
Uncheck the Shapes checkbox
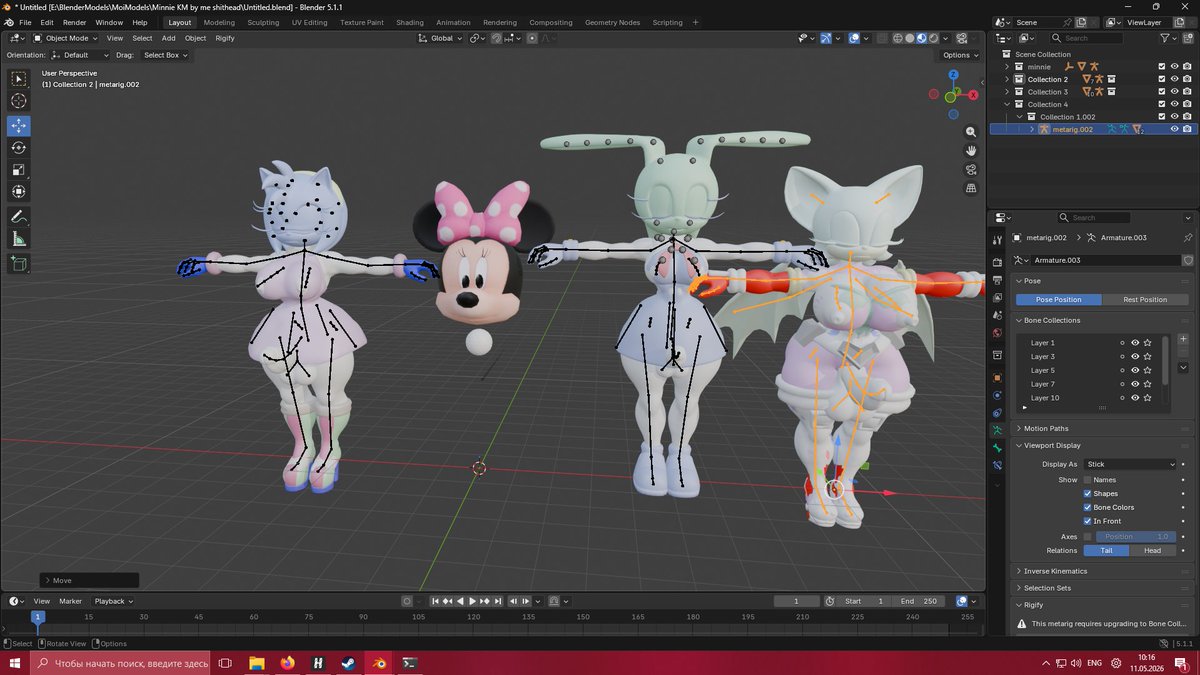click(x=1088, y=494)
